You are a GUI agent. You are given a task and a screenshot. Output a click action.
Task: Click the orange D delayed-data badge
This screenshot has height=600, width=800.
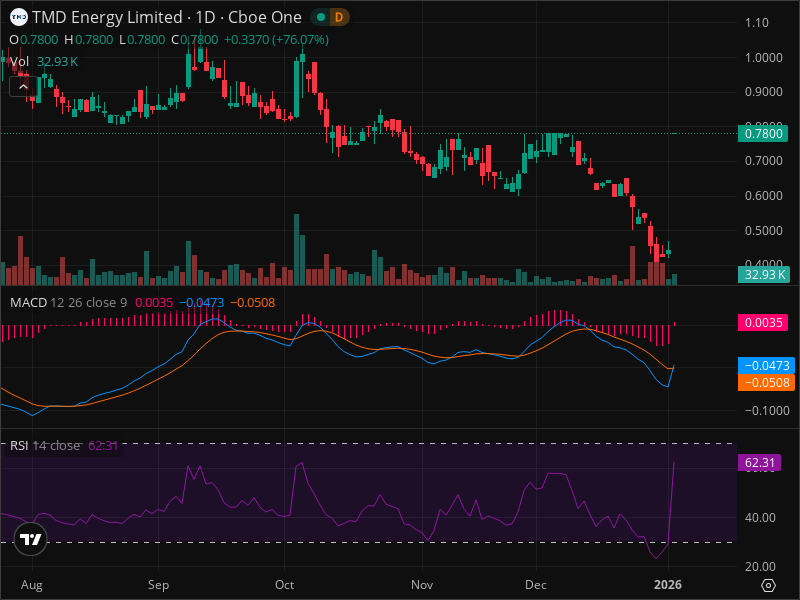point(339,17)
